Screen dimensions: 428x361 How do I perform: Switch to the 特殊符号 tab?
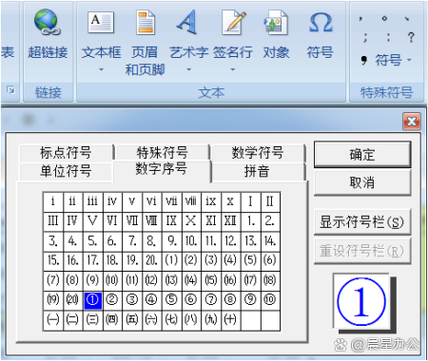click(x=162, y=153)
